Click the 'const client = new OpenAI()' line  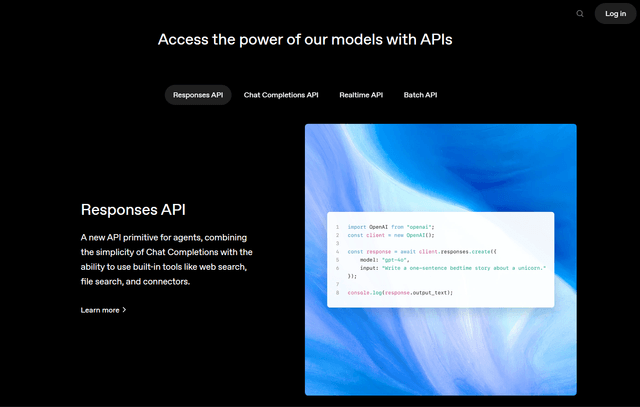(391, 235)
